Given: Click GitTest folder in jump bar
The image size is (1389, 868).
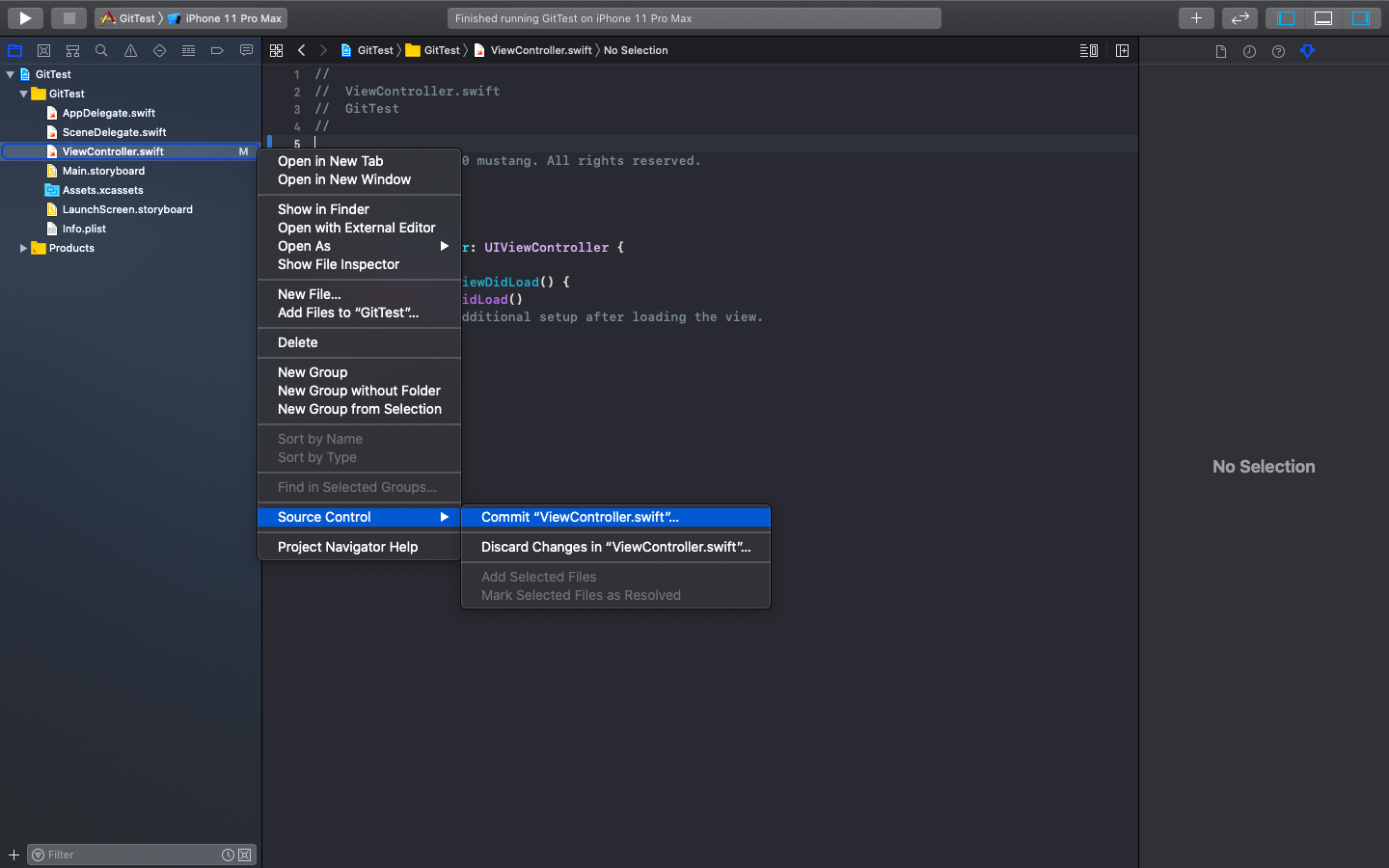Looking at the screenshot, I should 433,50.
